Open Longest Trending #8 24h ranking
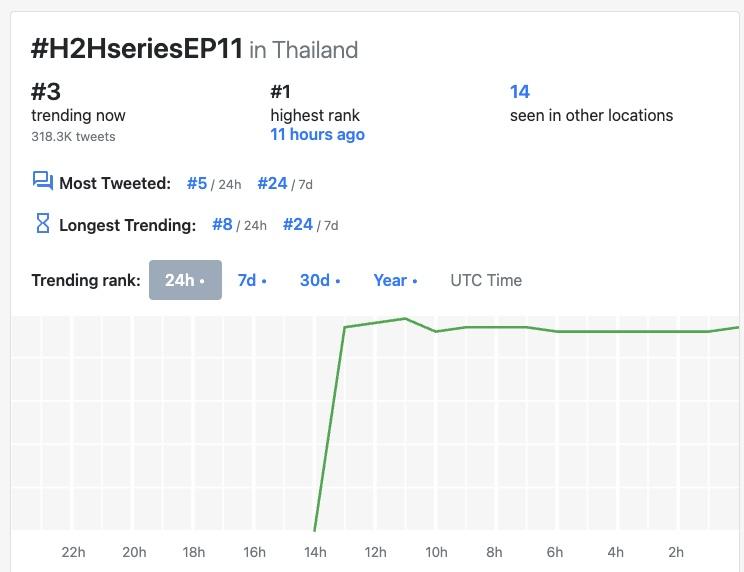Viewport: 744px width, 572px height. [x=222, y=225]
